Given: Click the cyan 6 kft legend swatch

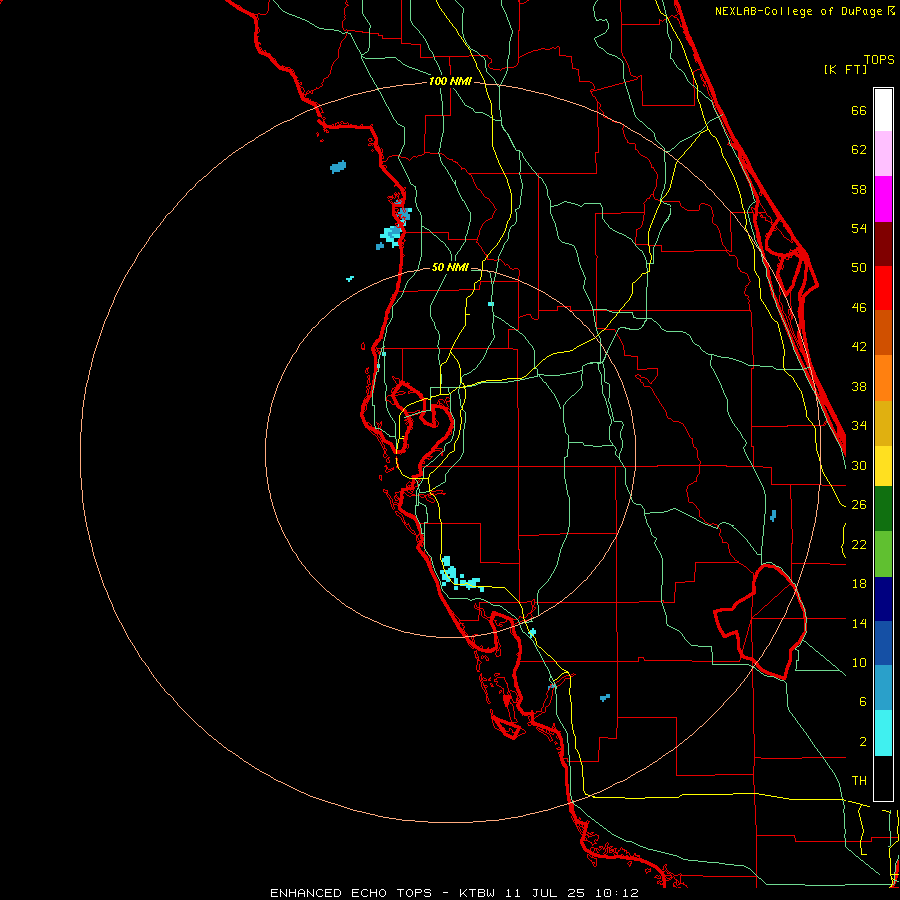Looking at the screenshot, I should tap(883, 733).
